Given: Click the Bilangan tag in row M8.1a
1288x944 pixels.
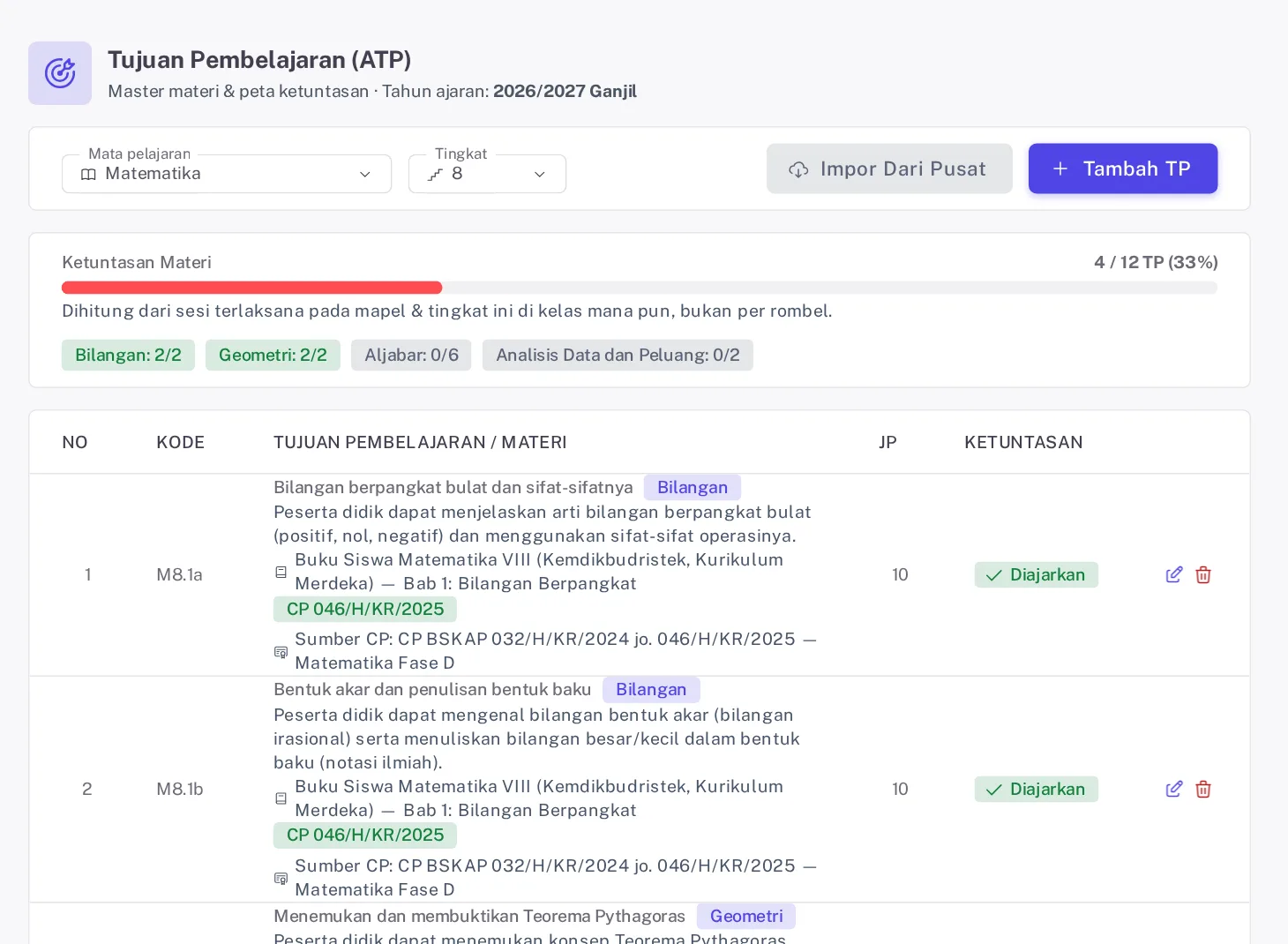Looking at the screenshot, I should click(x=693, y=487).
